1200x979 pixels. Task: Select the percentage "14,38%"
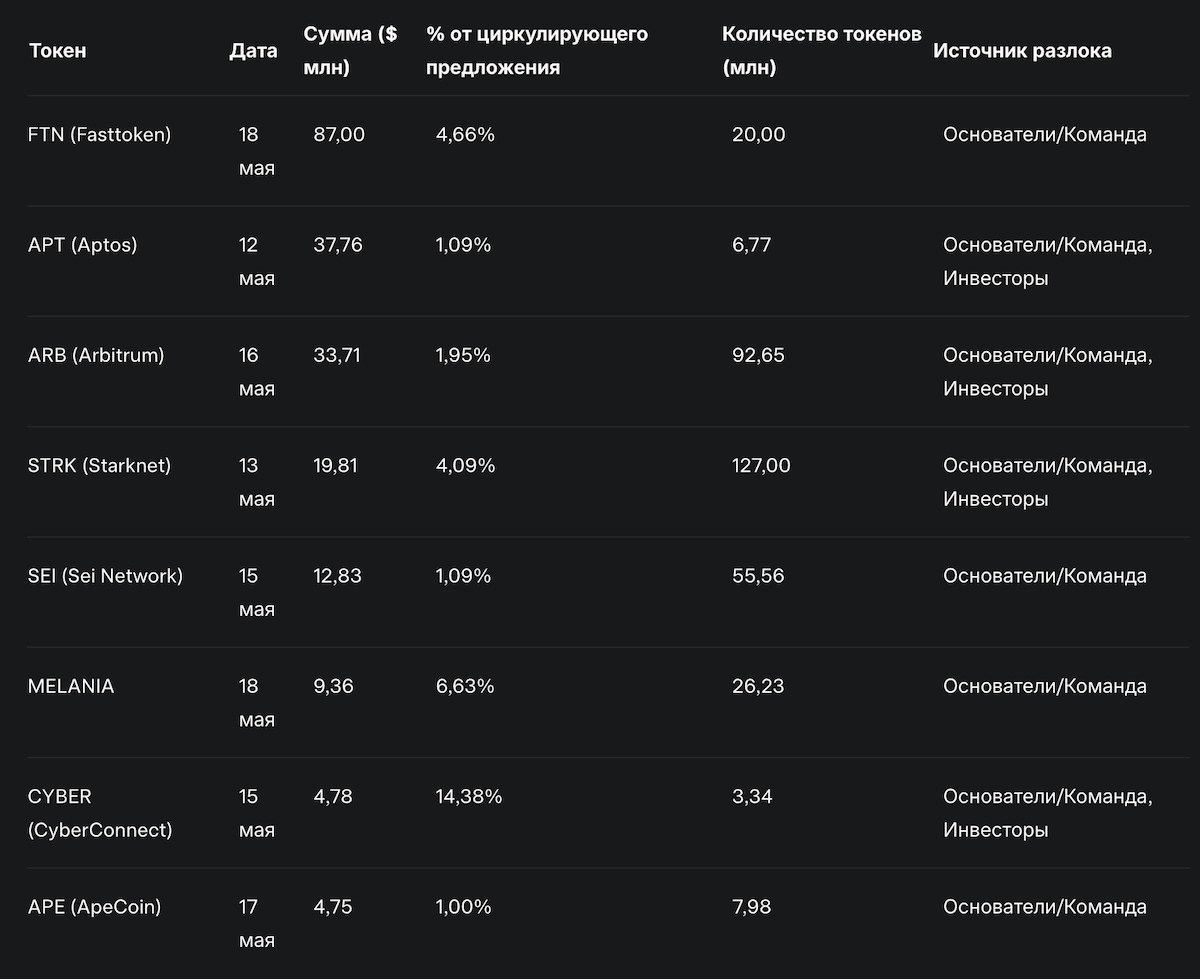pyautogui.click(x=469, y=795)
